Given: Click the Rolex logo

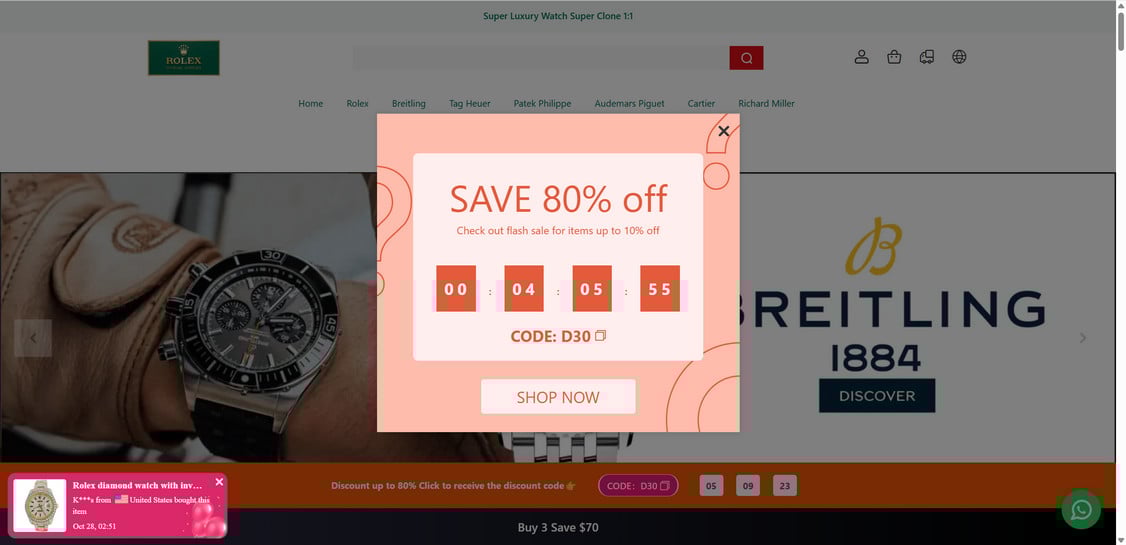Looking at the screenshot, I should coord(184,57).
